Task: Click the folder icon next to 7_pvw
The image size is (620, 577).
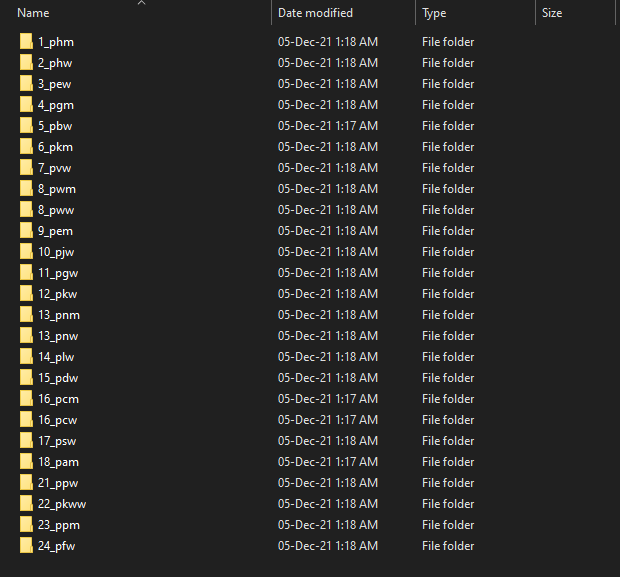Action: (x=26, y=168)
